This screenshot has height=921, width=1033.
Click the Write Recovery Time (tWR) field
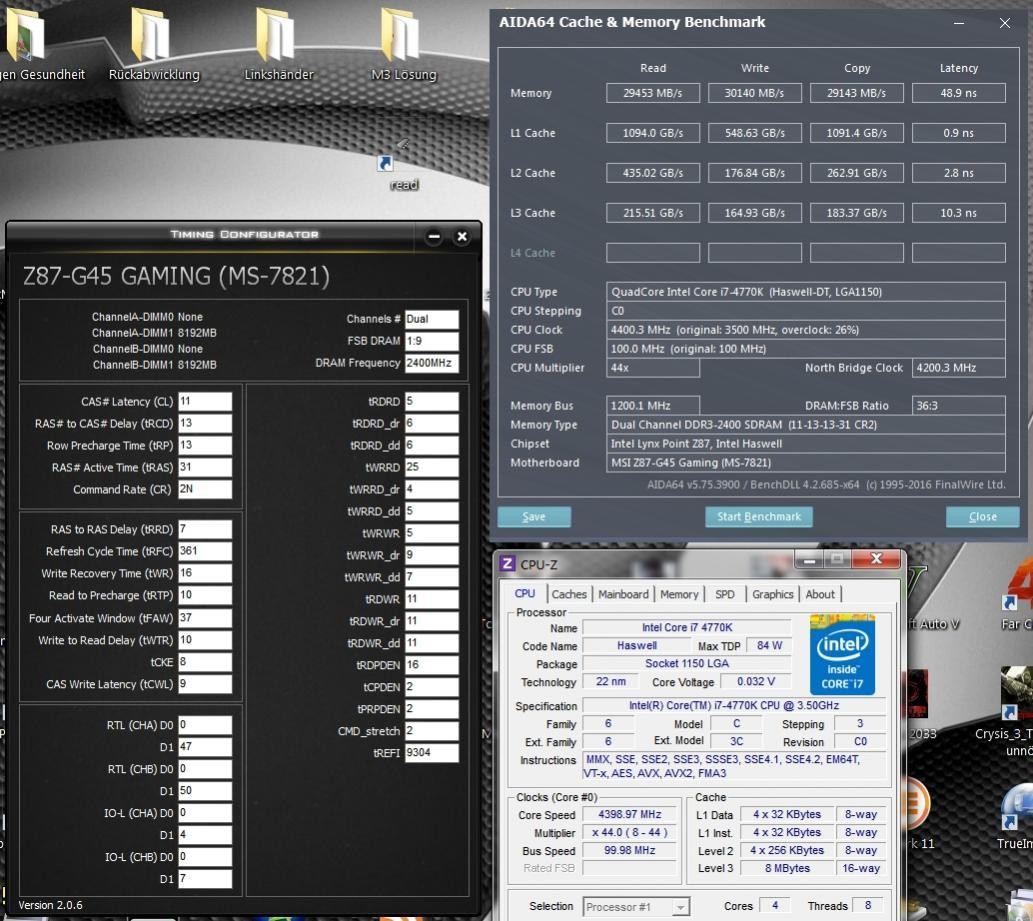(205, 573)
